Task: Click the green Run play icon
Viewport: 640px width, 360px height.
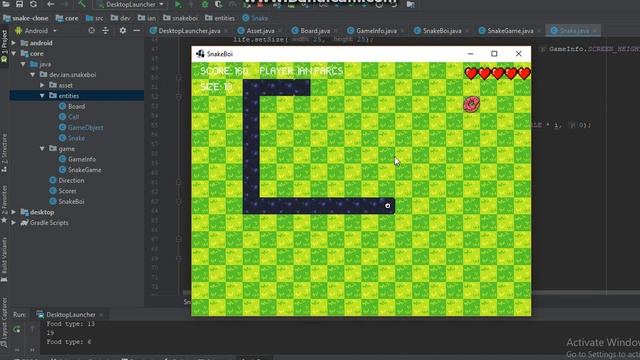Action: tap(178, 4)
